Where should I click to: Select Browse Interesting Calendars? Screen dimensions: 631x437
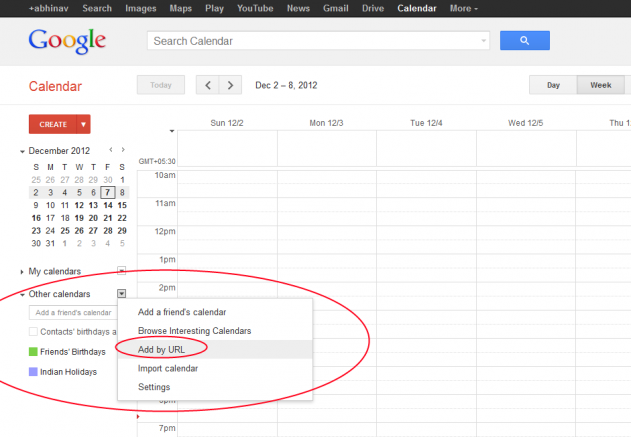point(194,330)
